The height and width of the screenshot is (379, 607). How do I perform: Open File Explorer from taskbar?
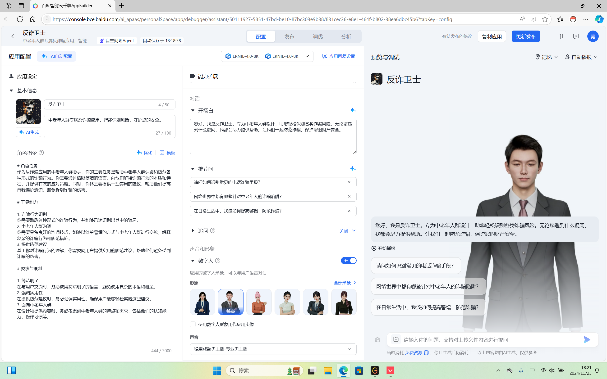(x=328, y=370)
